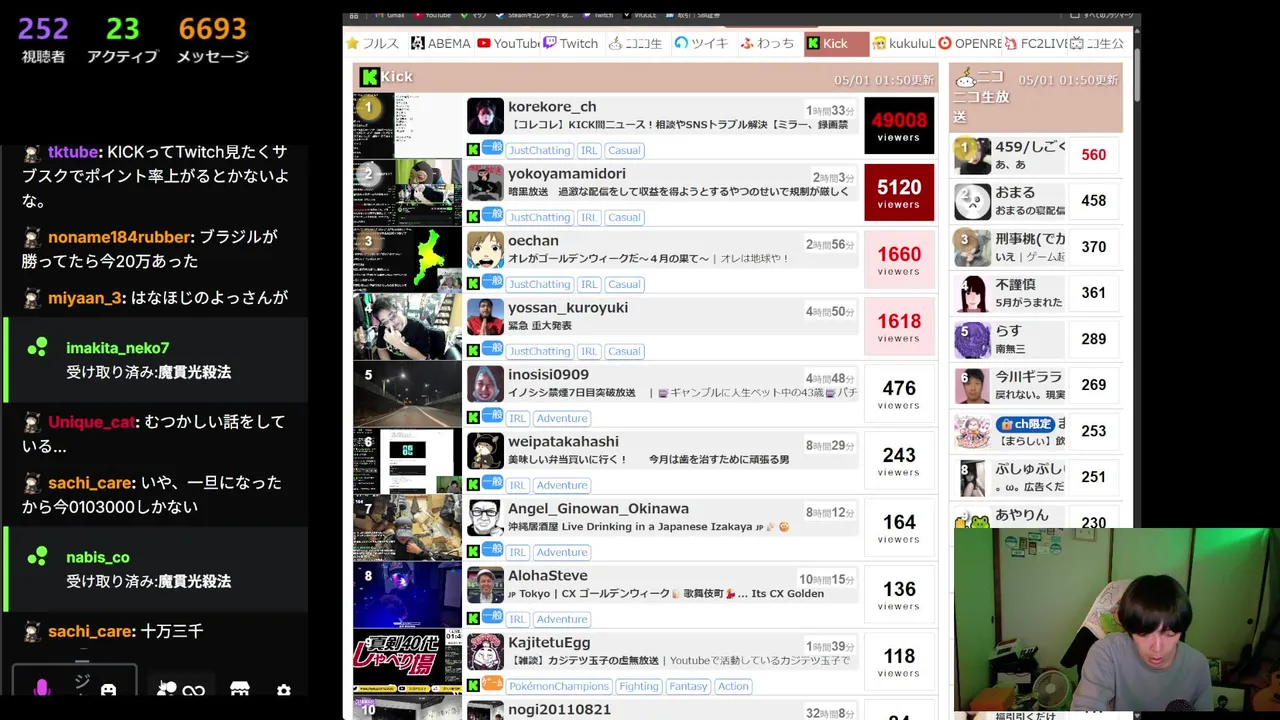
Task: Click the pink microphone icon in chat panel
Action: click(x=42, y=689)
